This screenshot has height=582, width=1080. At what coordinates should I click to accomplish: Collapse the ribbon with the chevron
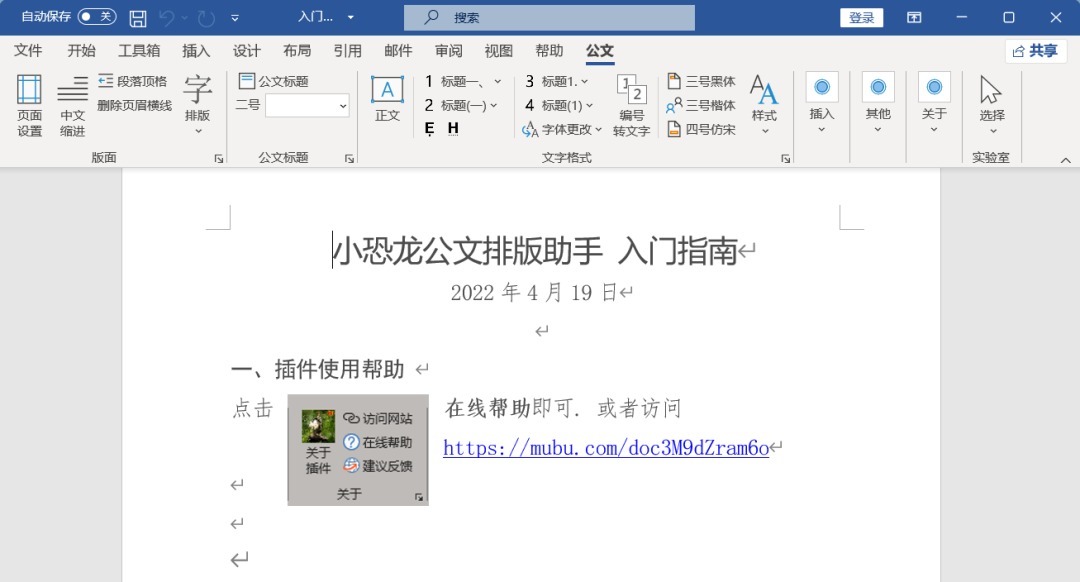tap(1065, 159)
